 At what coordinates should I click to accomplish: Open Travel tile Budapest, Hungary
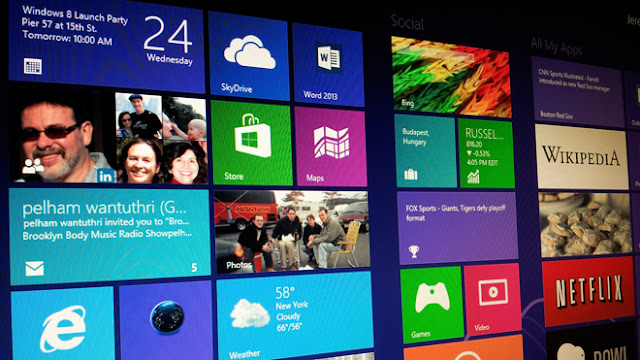(425, 151)
